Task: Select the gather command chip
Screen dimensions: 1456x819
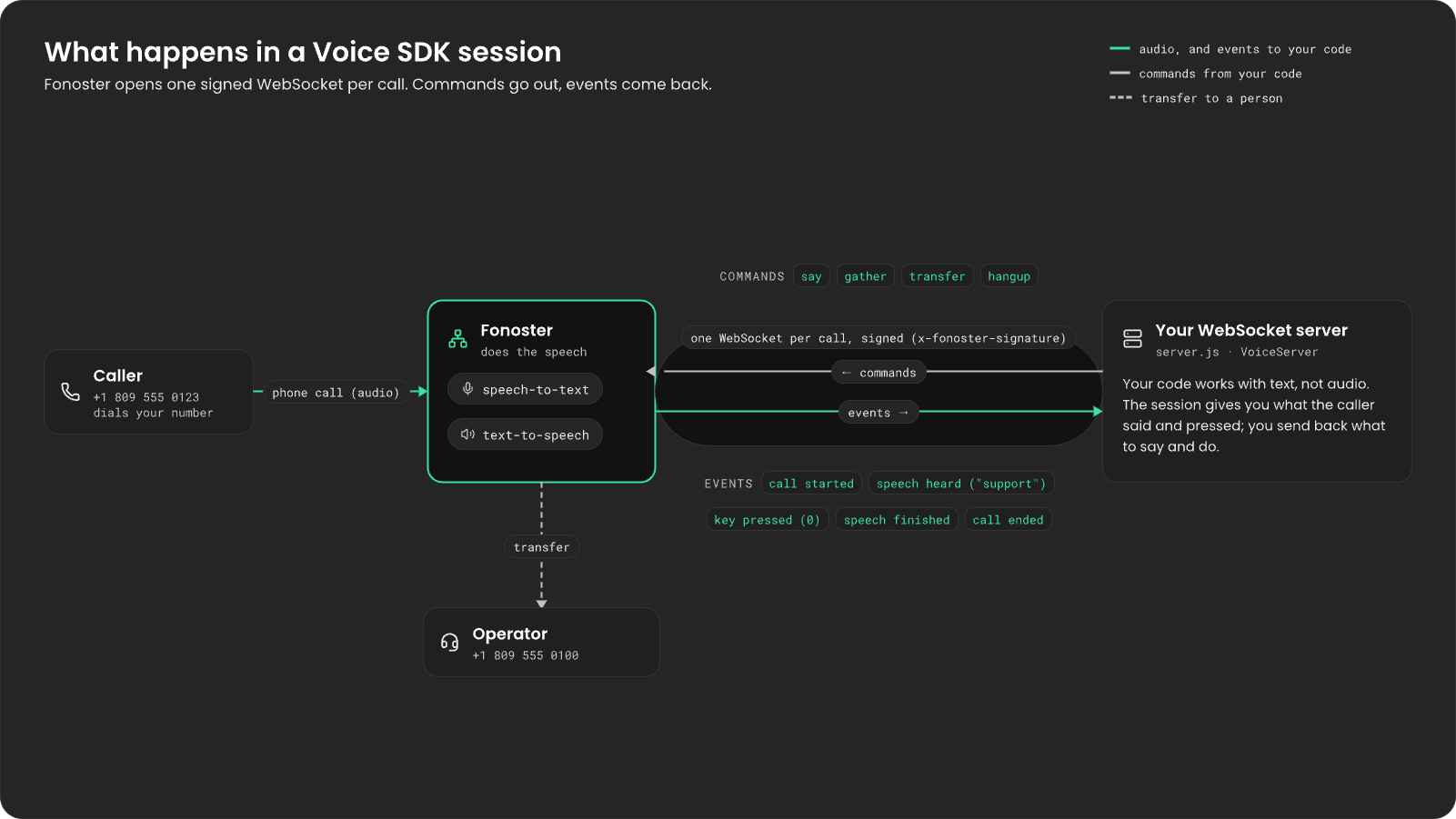Action: pyautogui.click(x=865, y=276)
